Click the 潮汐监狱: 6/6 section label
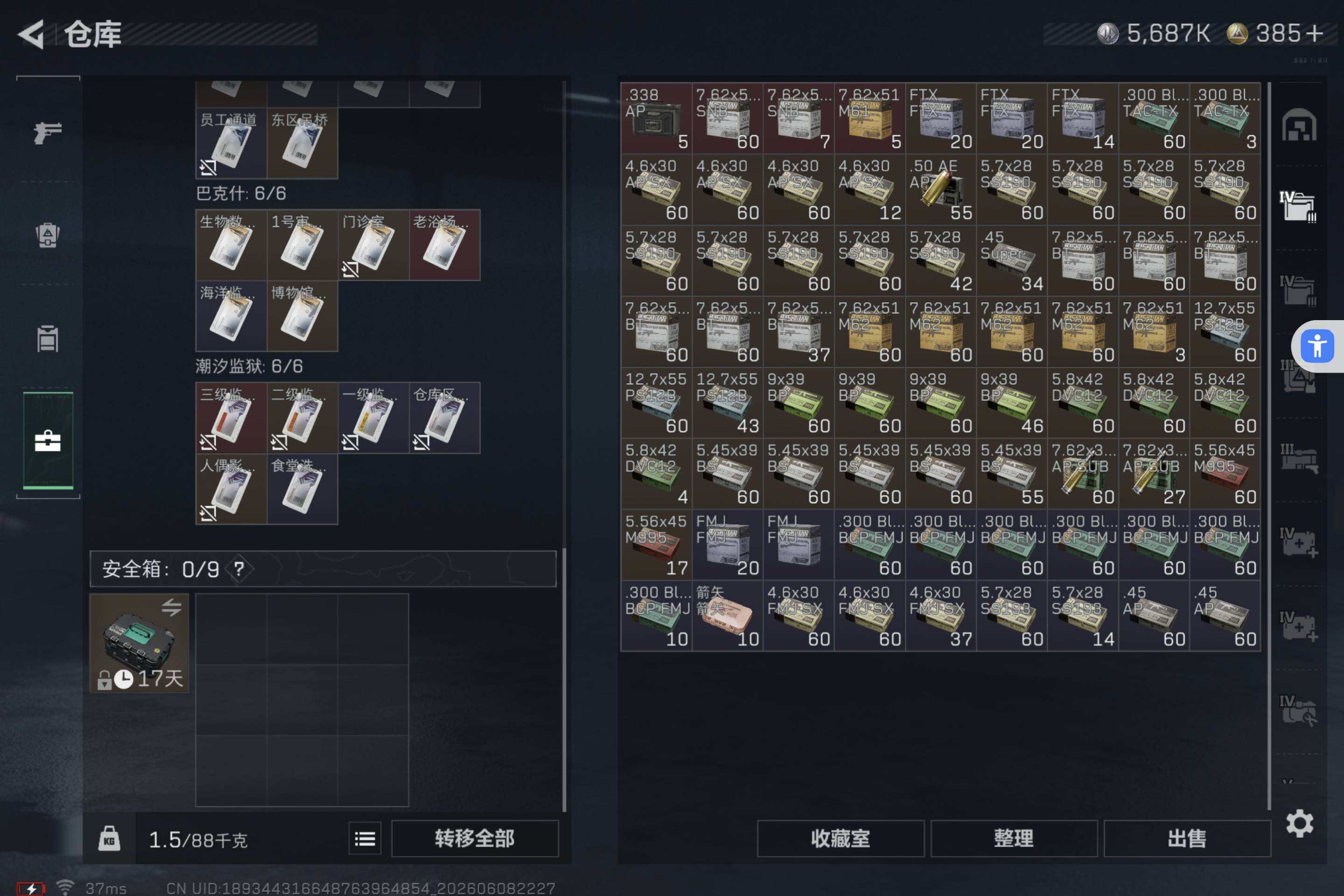This screenshot has width=1344, height=896. pos(249,366)
